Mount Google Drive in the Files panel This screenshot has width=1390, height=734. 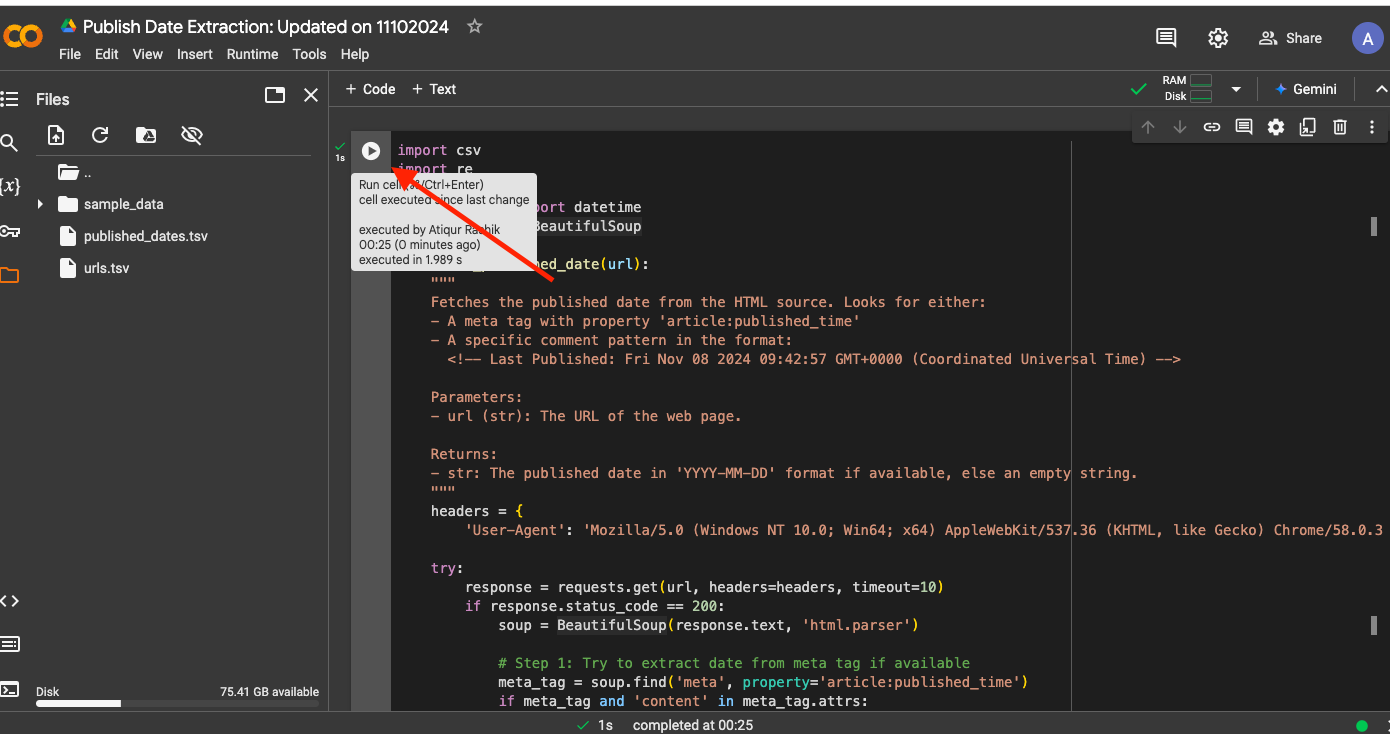146,135
